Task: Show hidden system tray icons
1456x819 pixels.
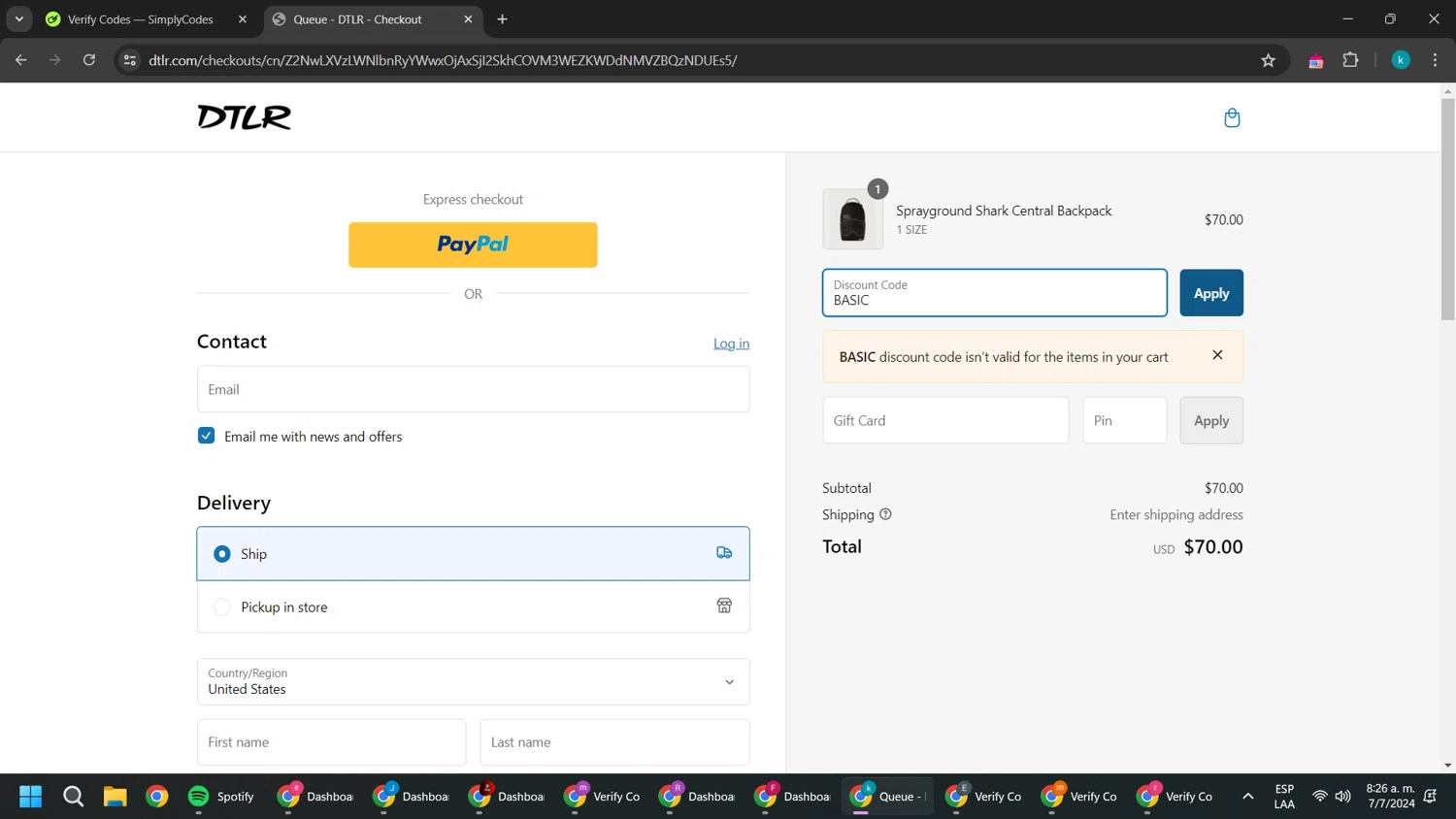Action: click(1247, 797)
